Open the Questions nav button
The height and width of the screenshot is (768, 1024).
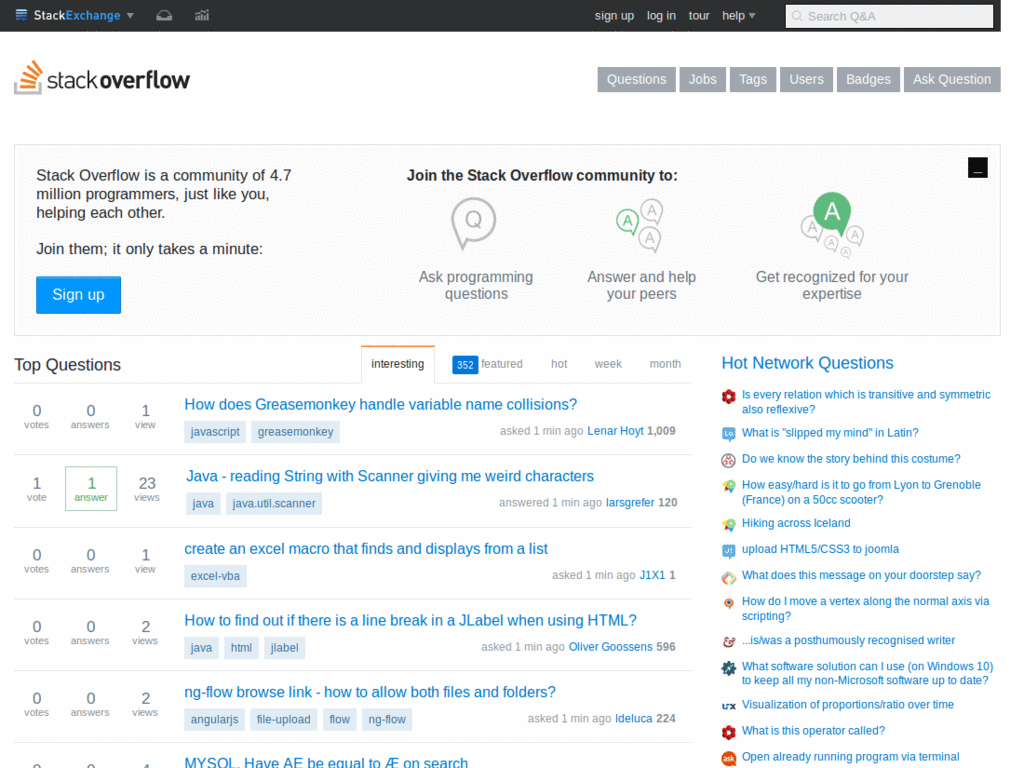tap(636, 80)
